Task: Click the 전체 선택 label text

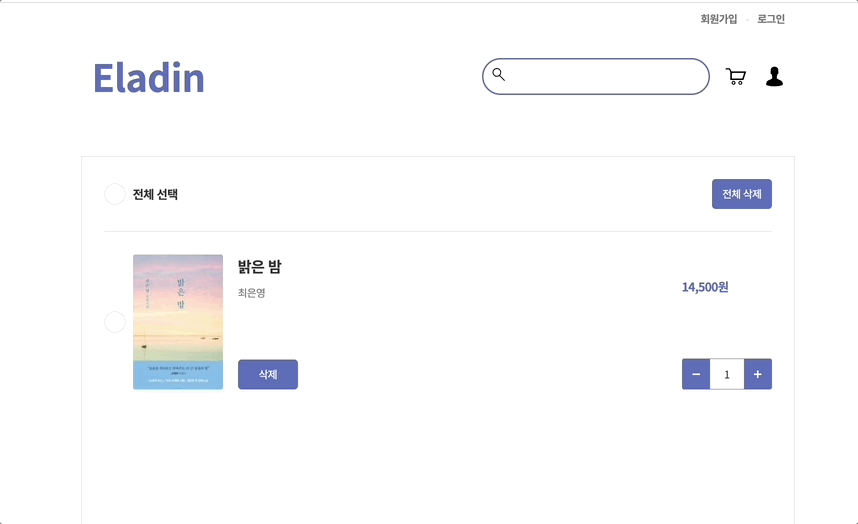Action: pos(155,194)
